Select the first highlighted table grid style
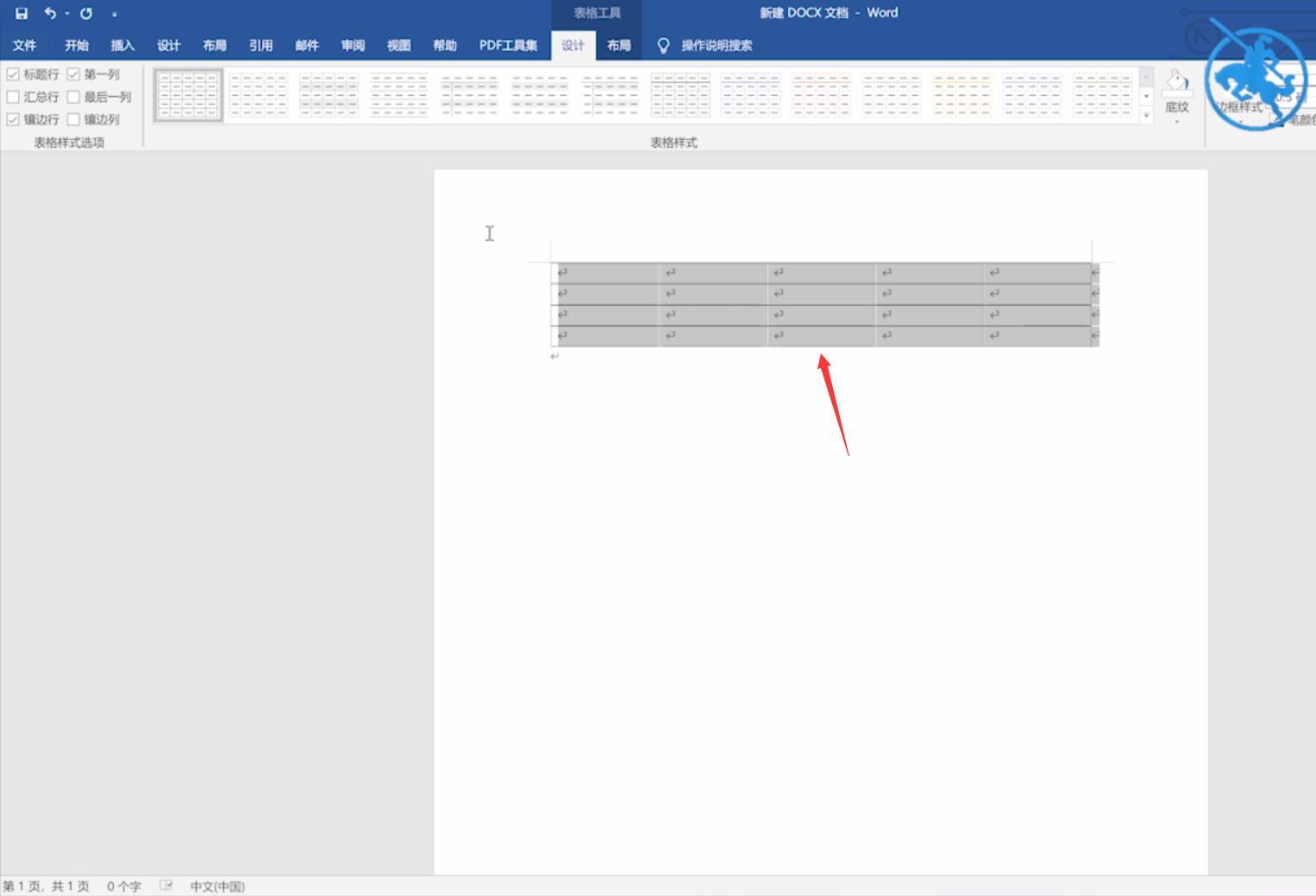The width and height of the screenshot is (1316, 896). [x=188, y=95]
